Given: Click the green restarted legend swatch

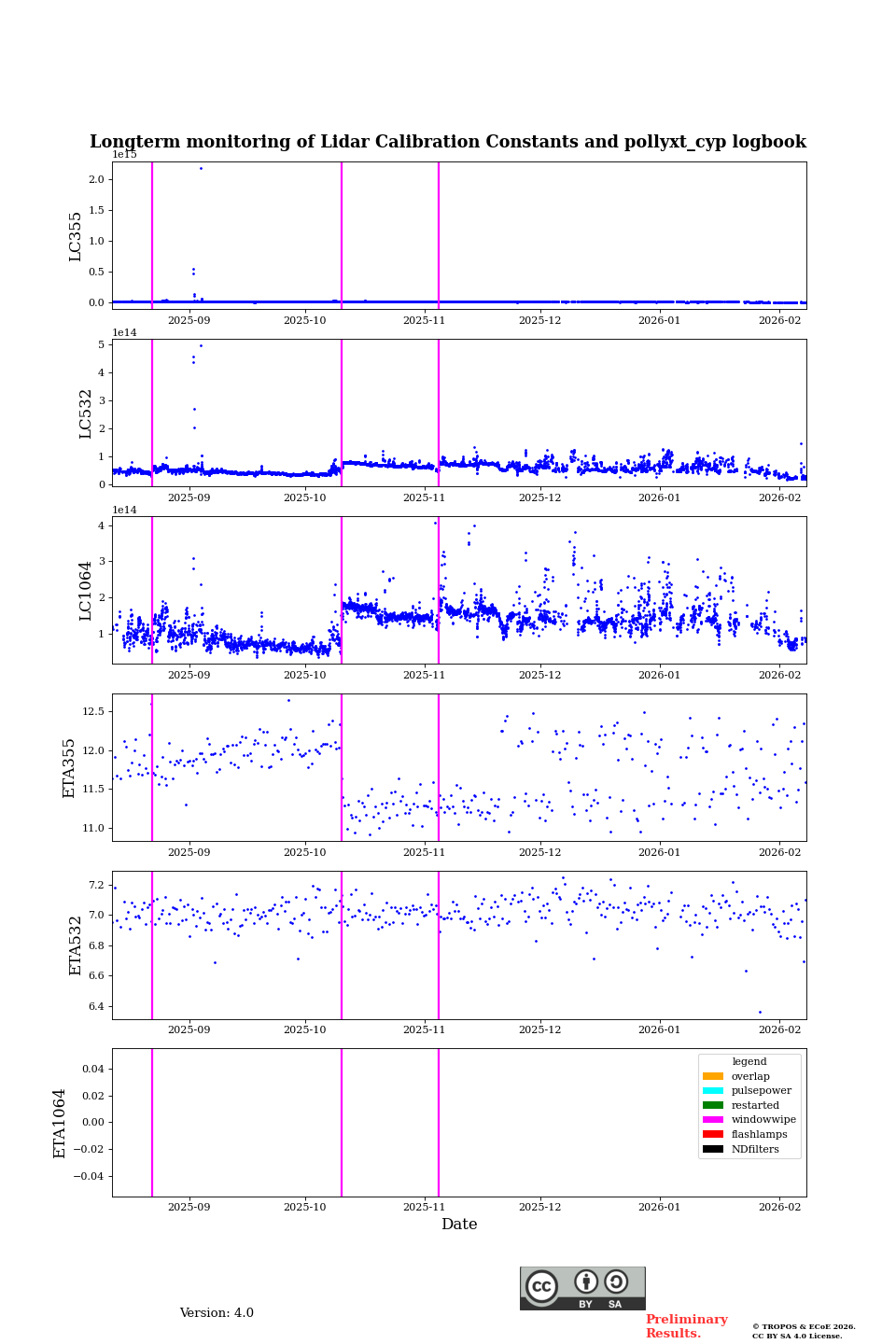Looking at the screenshot, I should point(713,1106).
